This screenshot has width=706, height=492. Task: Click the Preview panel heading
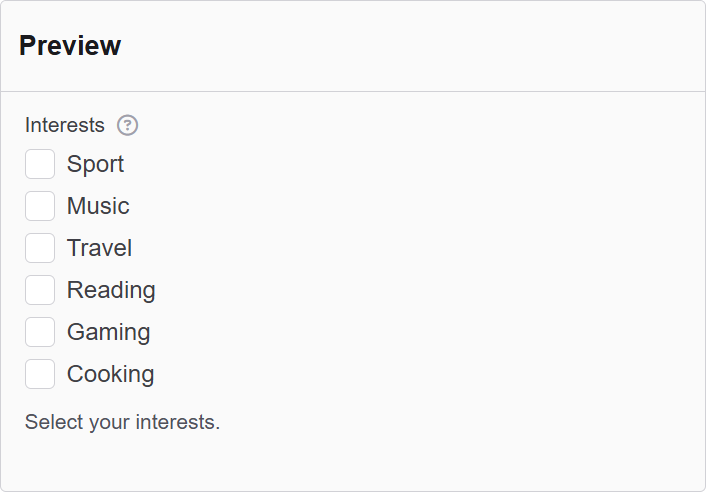[x=70, y=45]
